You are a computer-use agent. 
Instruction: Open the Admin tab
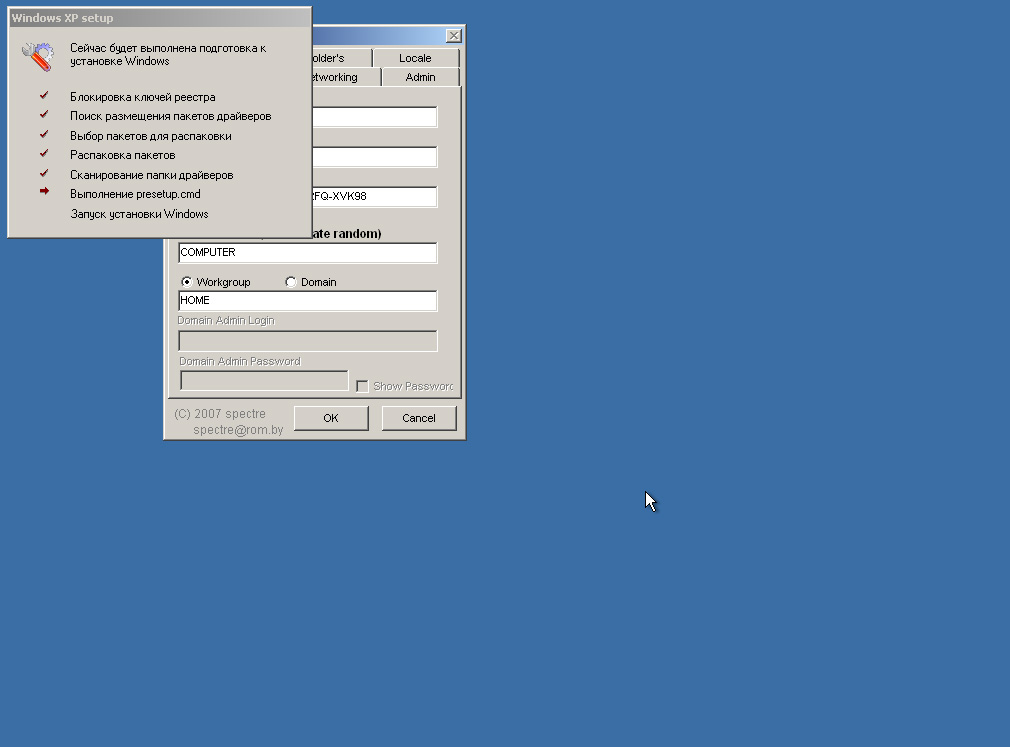(x=420, y=77)
